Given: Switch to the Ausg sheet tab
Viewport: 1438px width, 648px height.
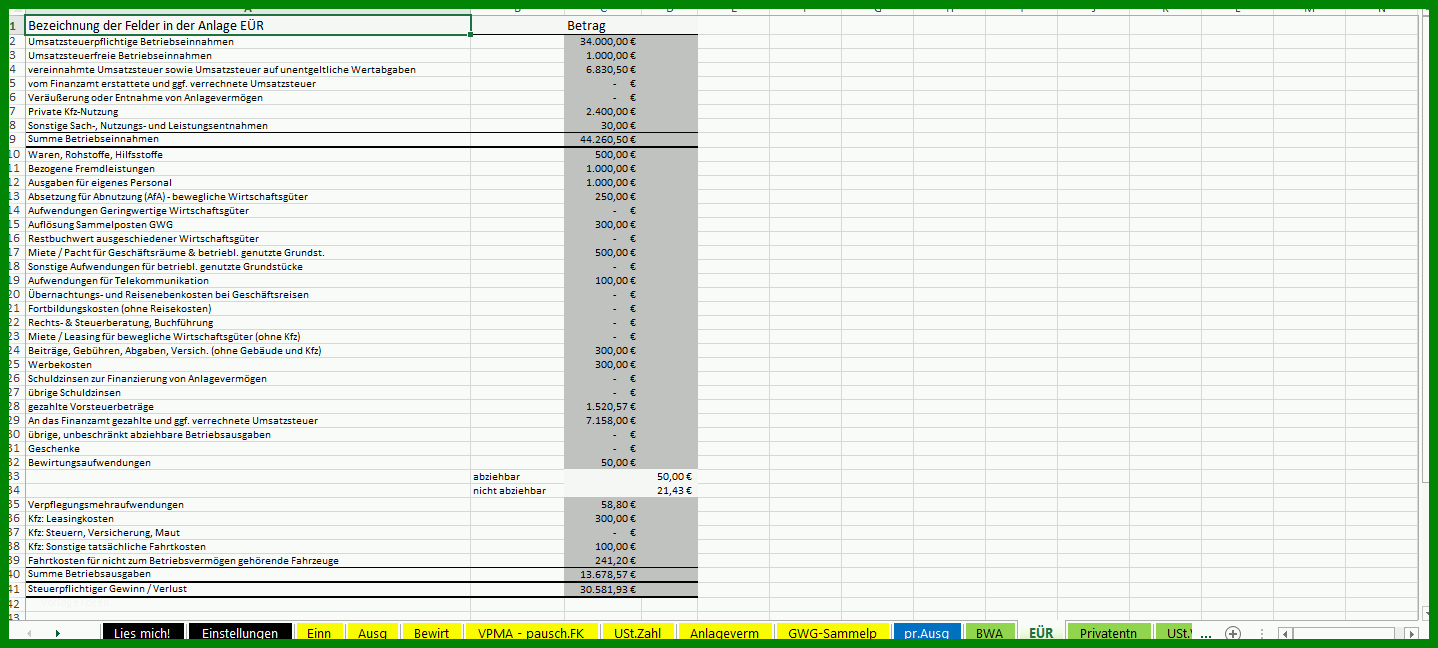Looking at the screenshot, I should [372, 633].
